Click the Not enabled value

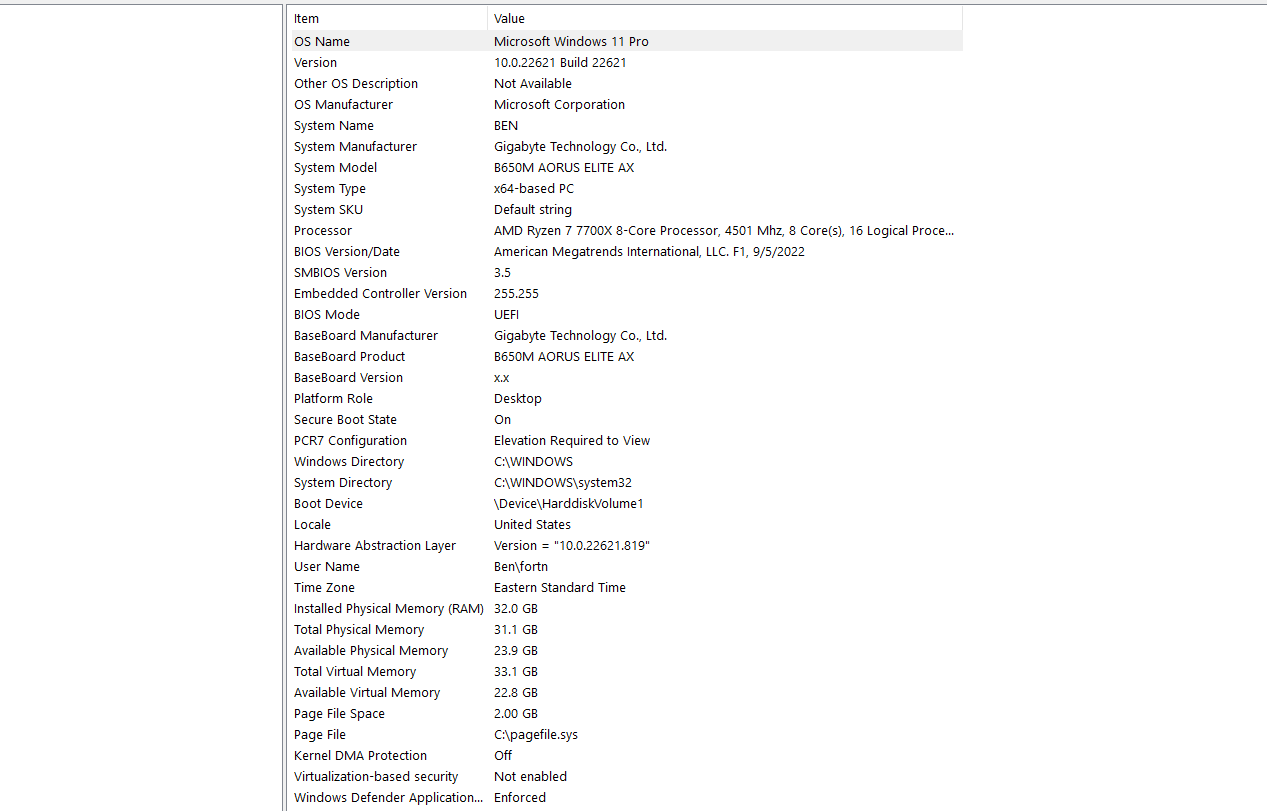coord(530,776)
